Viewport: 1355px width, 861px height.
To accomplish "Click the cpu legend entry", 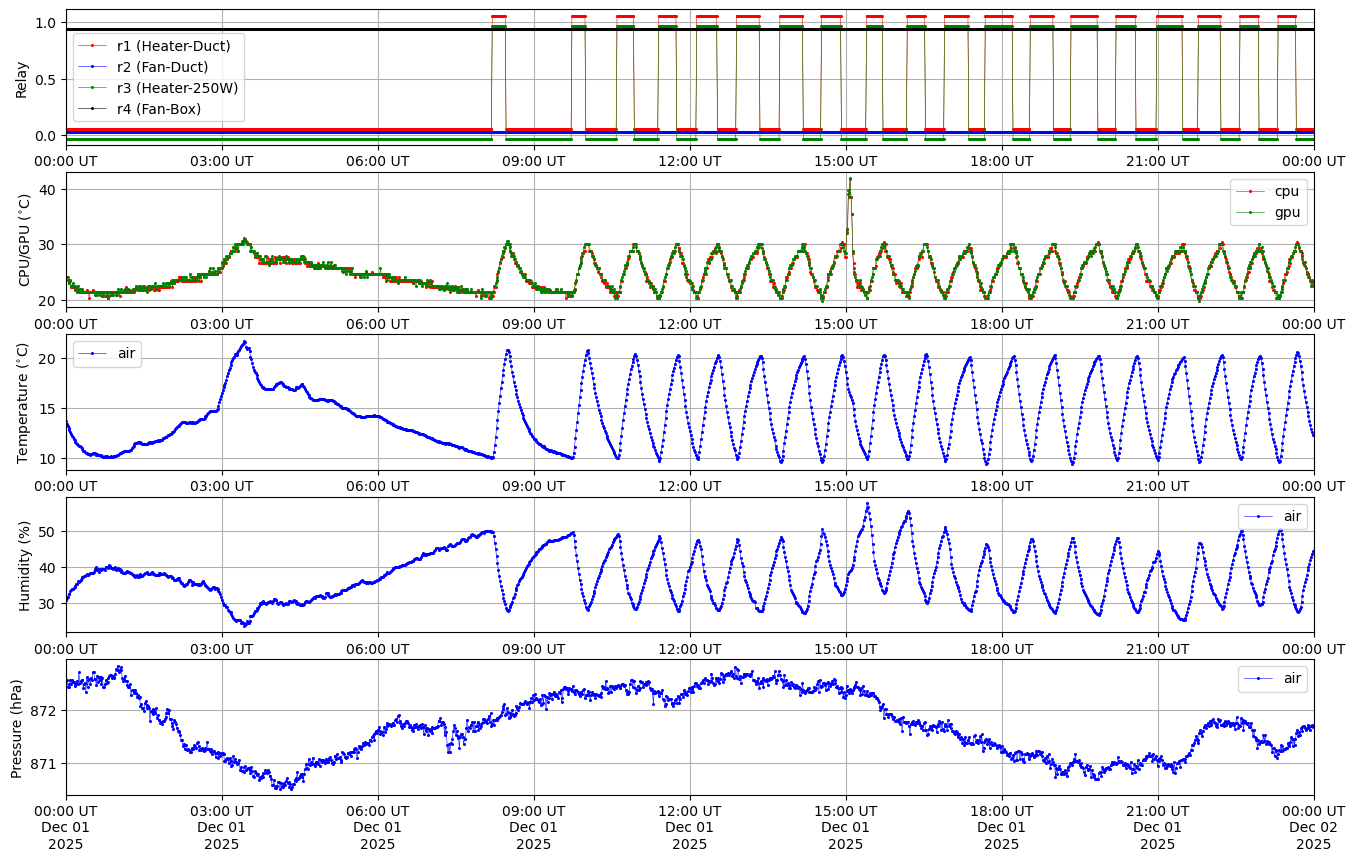I will coord(1286,191).
